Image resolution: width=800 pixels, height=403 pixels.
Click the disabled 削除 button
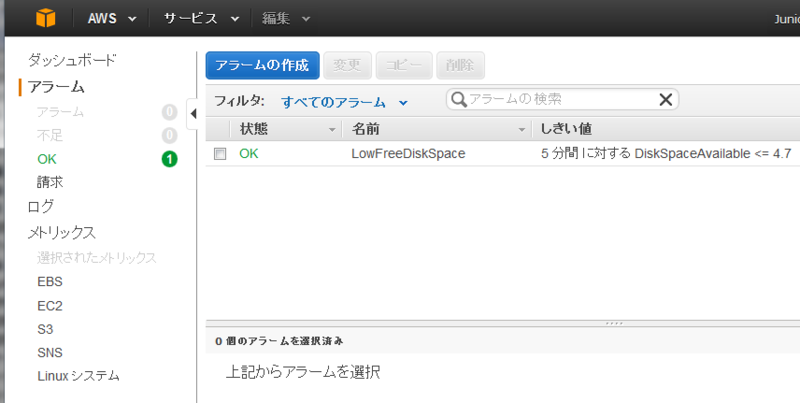460,65
